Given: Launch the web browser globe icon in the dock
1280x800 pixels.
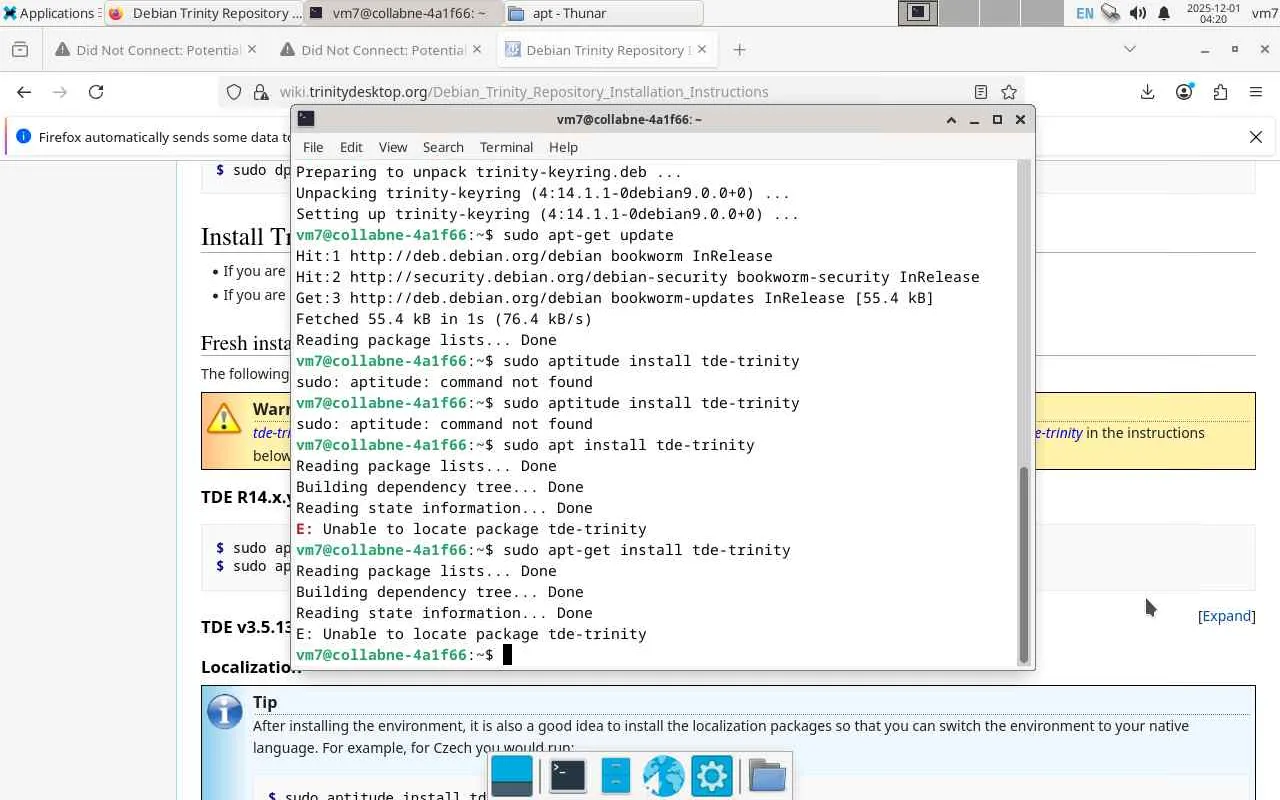Looking at the screenshot, I should 663,776.
